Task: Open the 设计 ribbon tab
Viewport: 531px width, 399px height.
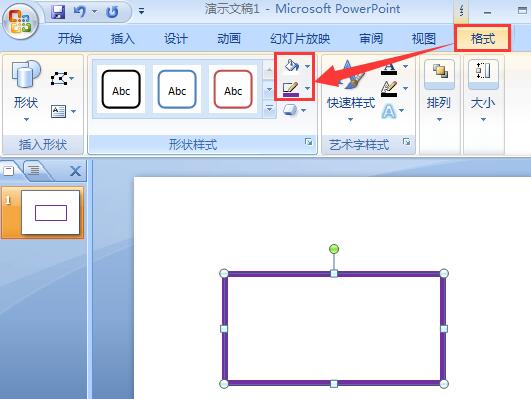Action: coord(176,39)
